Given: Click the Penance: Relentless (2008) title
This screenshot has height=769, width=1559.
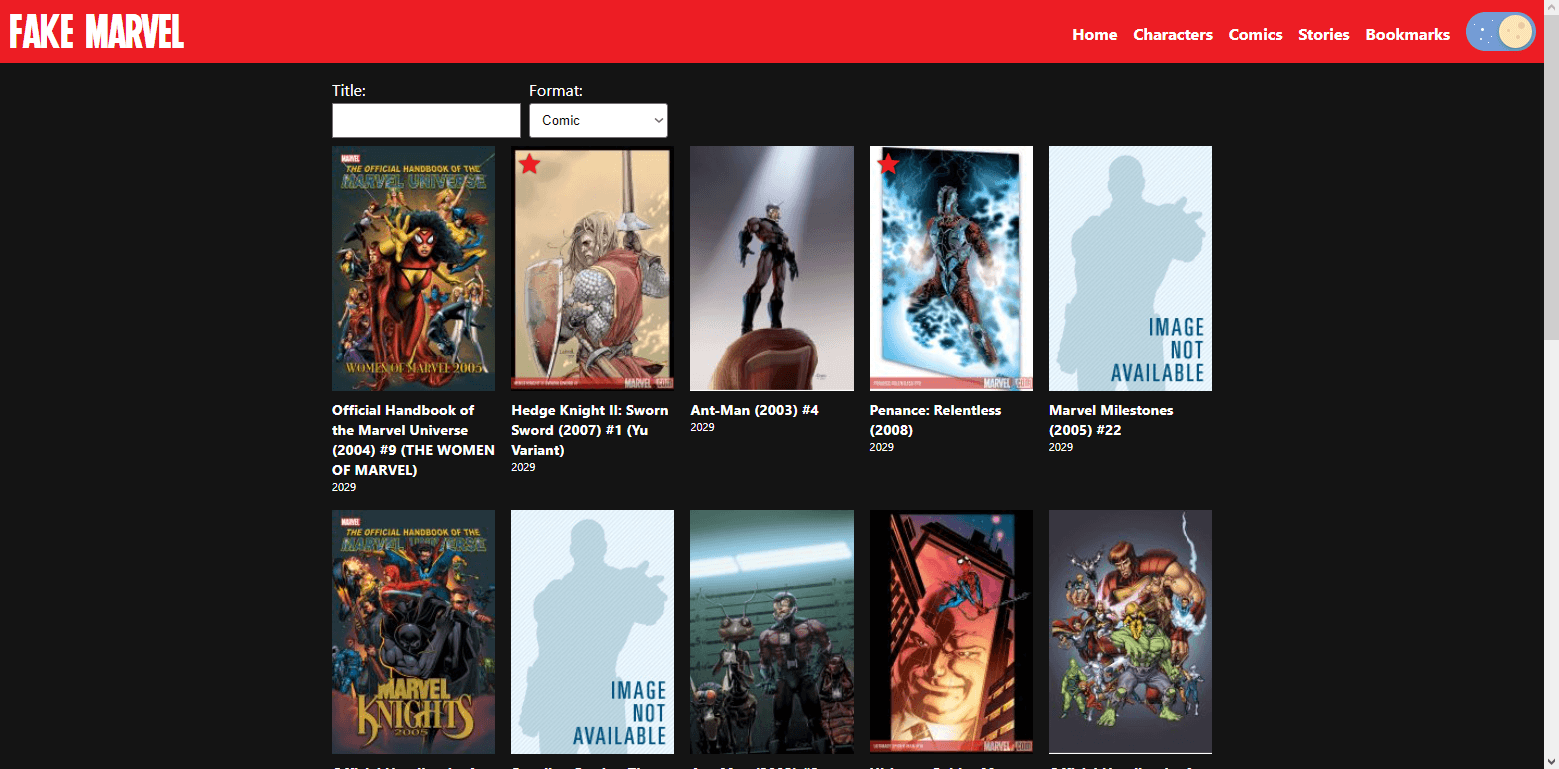Looking at the screenshot, I should coord(935,420).
